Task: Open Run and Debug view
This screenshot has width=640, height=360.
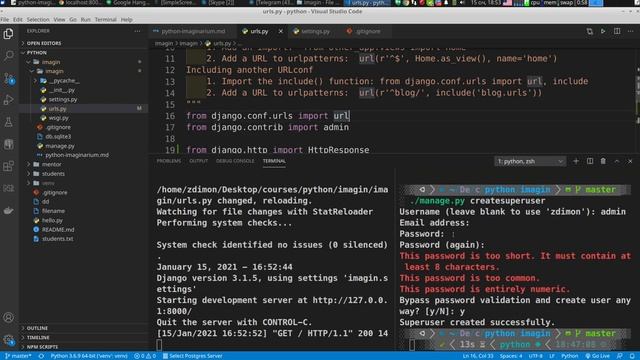Action: pyautogui.click(x=8, y=100)
